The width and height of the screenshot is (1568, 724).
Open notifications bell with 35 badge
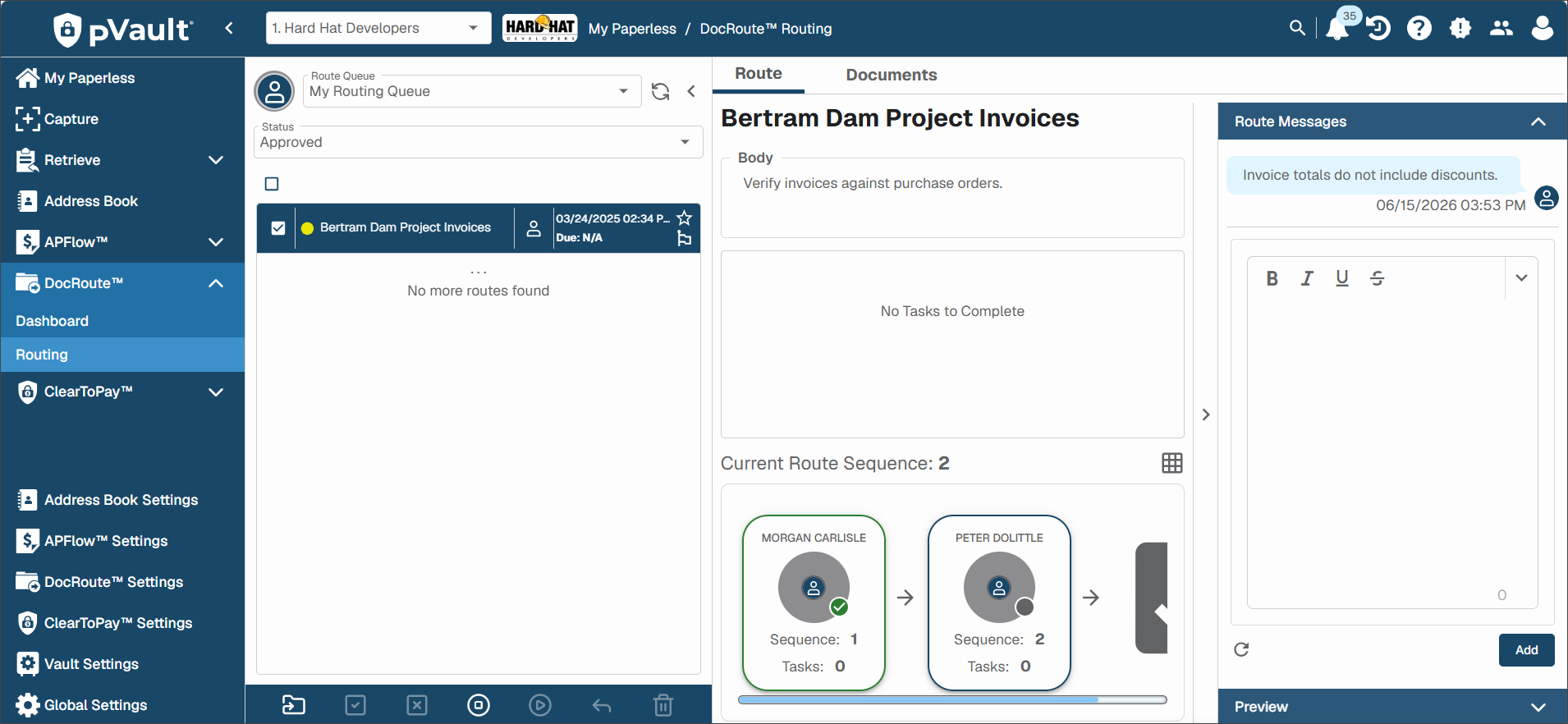click(x=1337, y=28)
